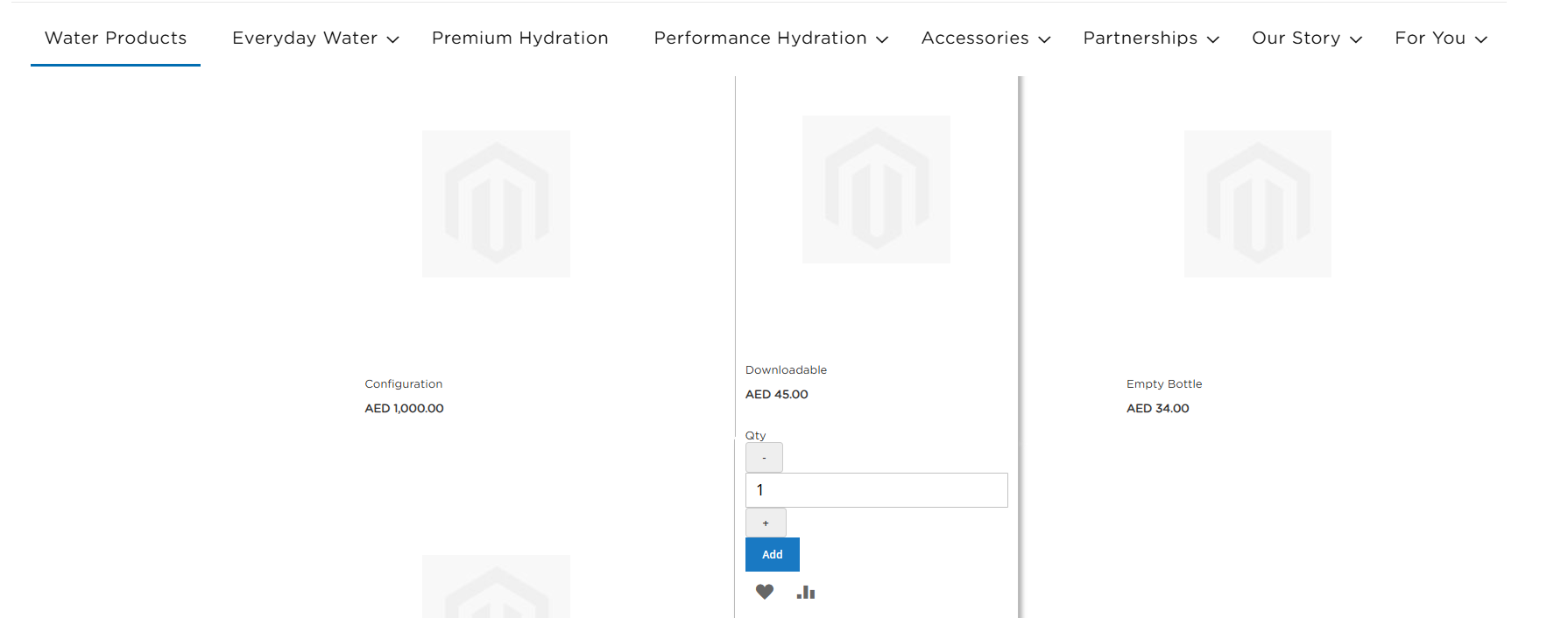Viewport: 1568px width, 618px height.
Task: Decrease quantity with the minus button
Action: pyautogui.click(x=764, y=458)
